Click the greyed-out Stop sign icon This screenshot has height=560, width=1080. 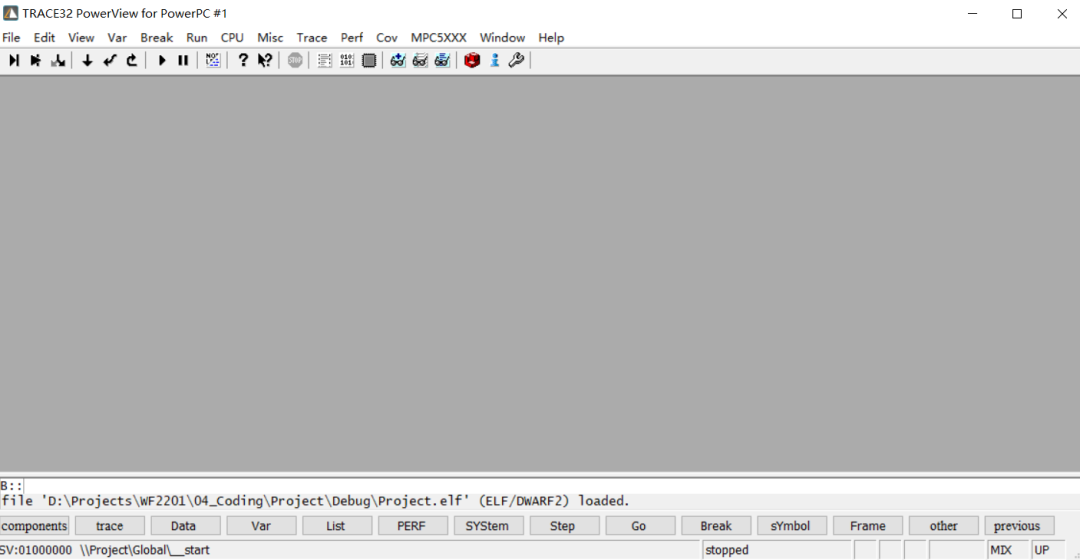tap(295, 61)
